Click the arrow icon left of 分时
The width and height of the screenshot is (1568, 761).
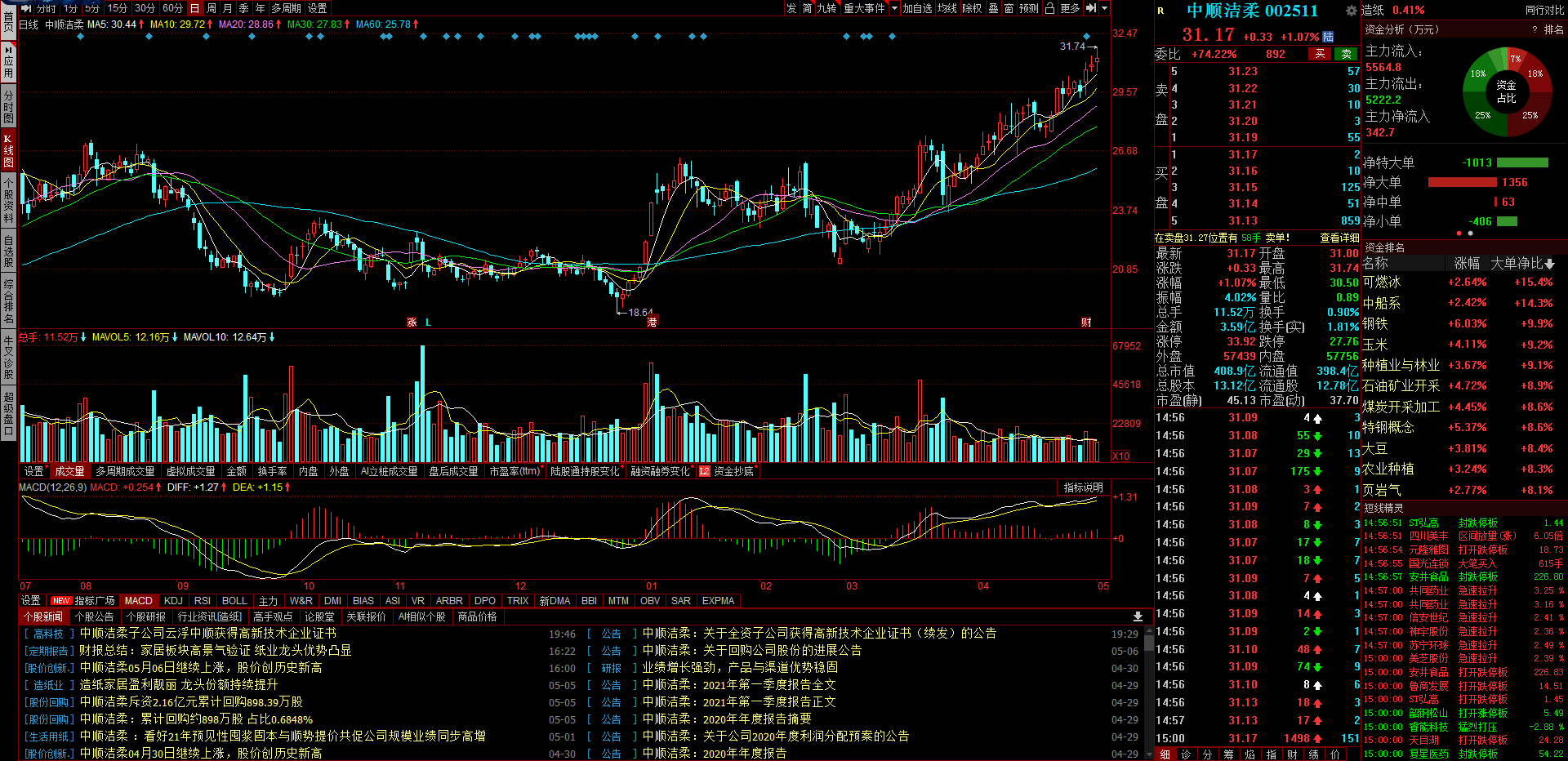tap(26, 8)
